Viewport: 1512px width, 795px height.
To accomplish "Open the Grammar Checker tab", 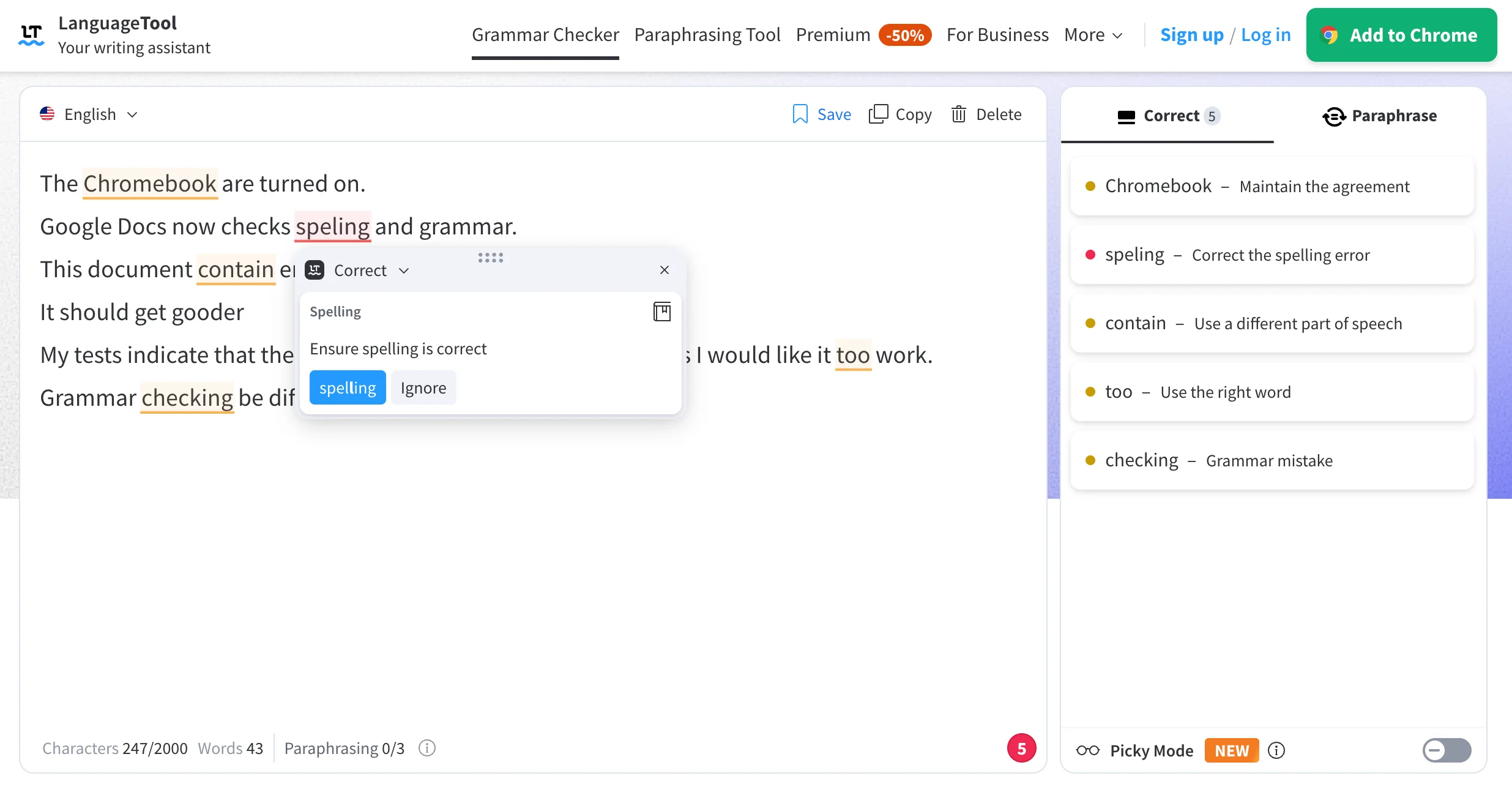I will 545,35.
